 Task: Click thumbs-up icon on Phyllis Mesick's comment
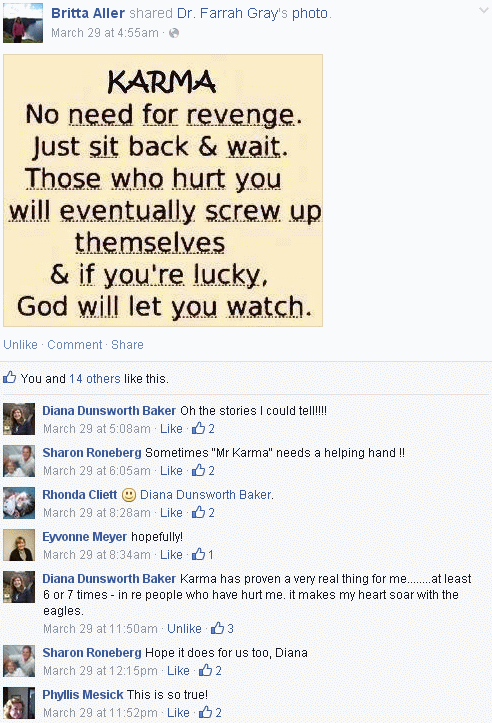206,712
